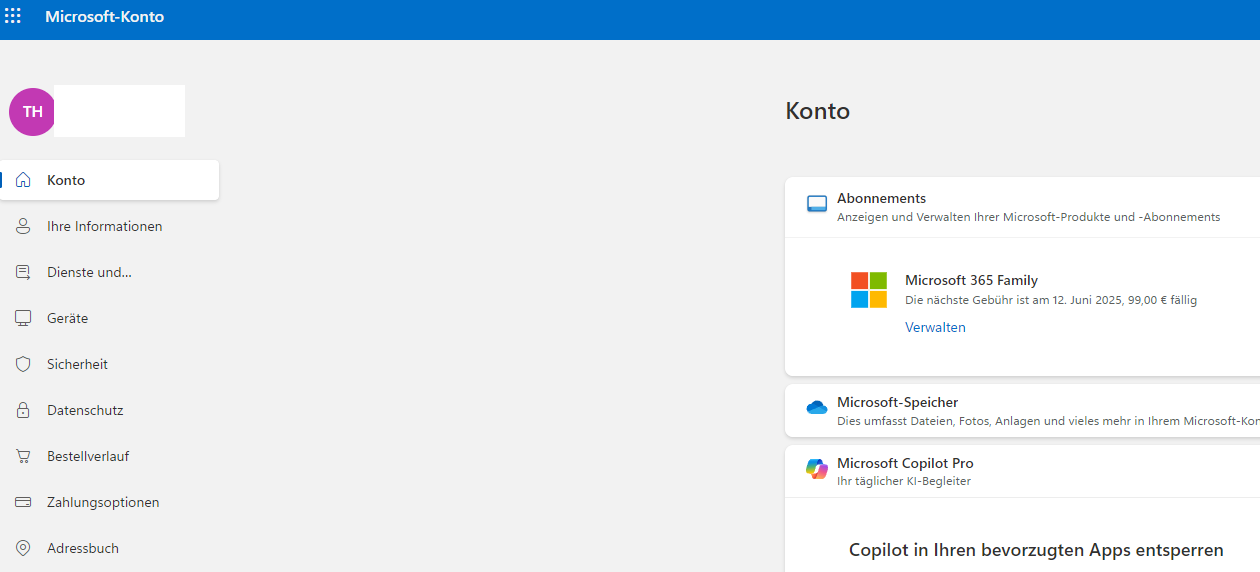Click the Datenschutz lock icon
This screenshot has height=572, width=1260.
23,410
